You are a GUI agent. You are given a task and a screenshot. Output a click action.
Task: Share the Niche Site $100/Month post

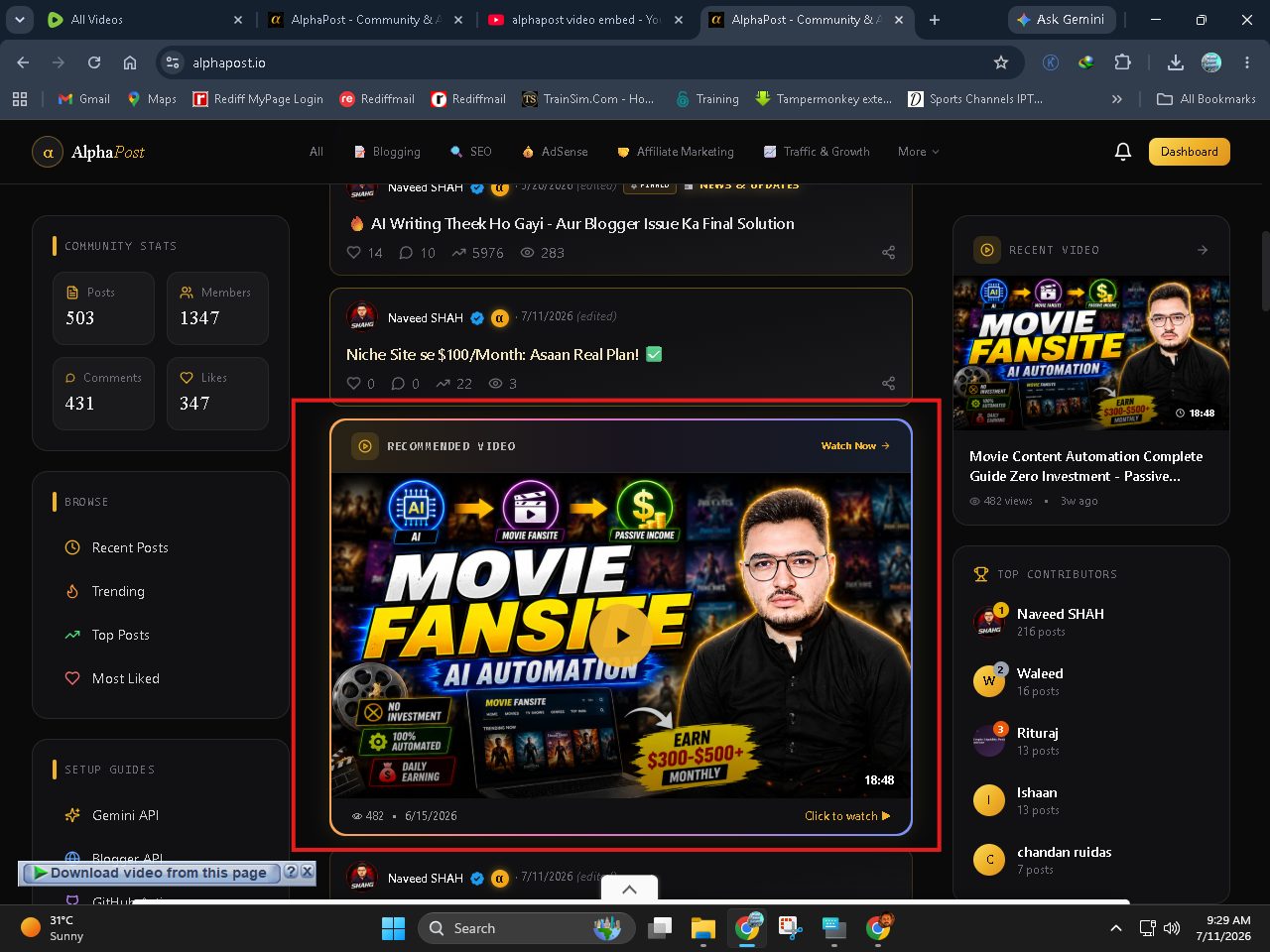(888, 384)
